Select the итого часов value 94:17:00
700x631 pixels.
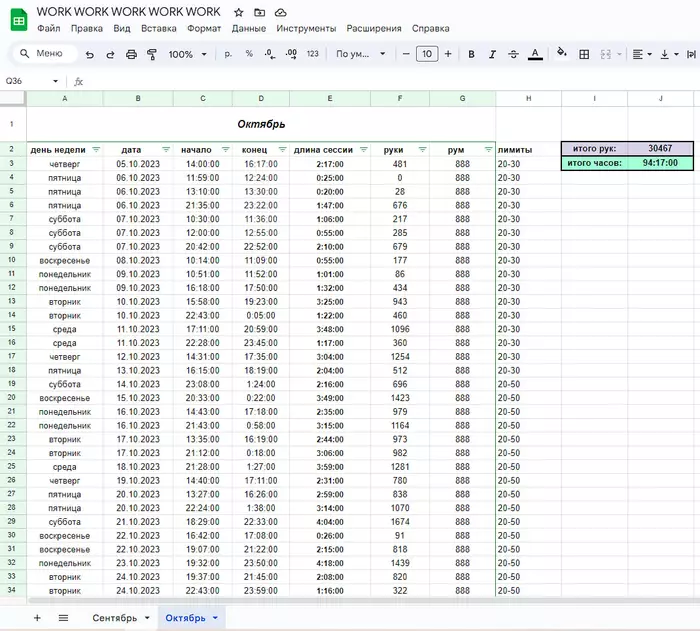point(660,163)
